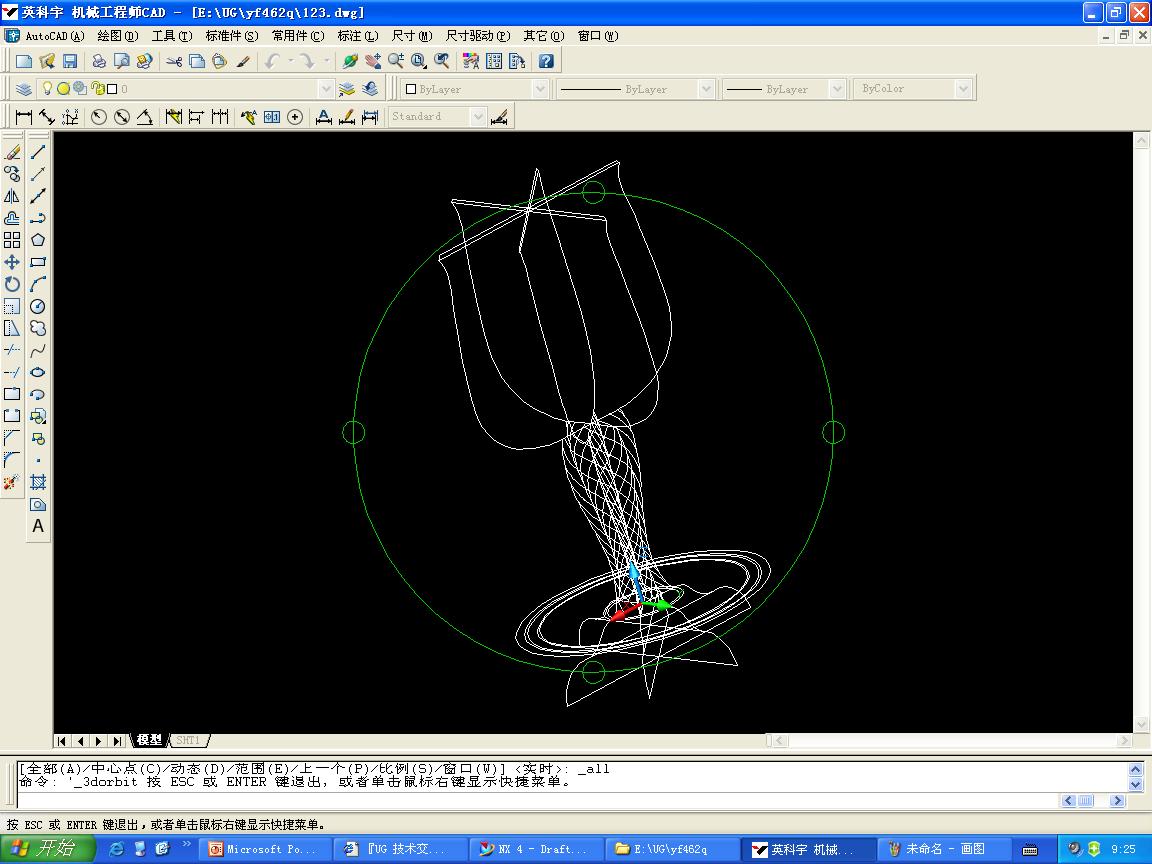This screenshot has height=864, width=1152.
Task: Choose the Offset tool
Action: coord(12,218)
